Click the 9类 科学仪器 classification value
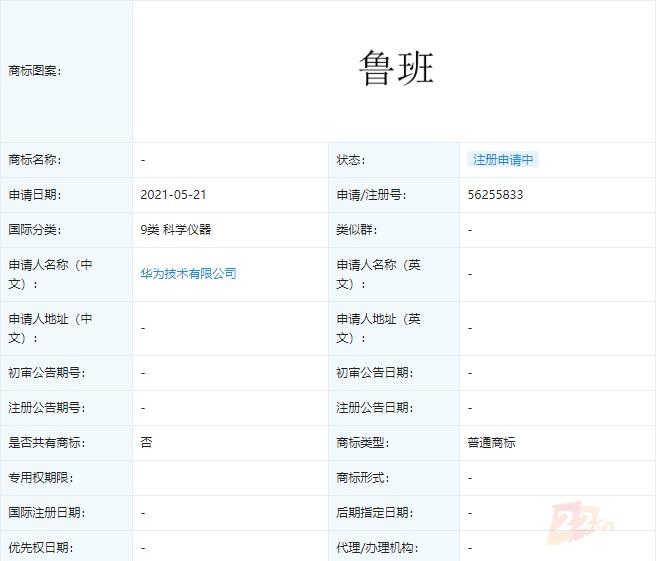This screenshot has height=561, width=656. [176, 230]
